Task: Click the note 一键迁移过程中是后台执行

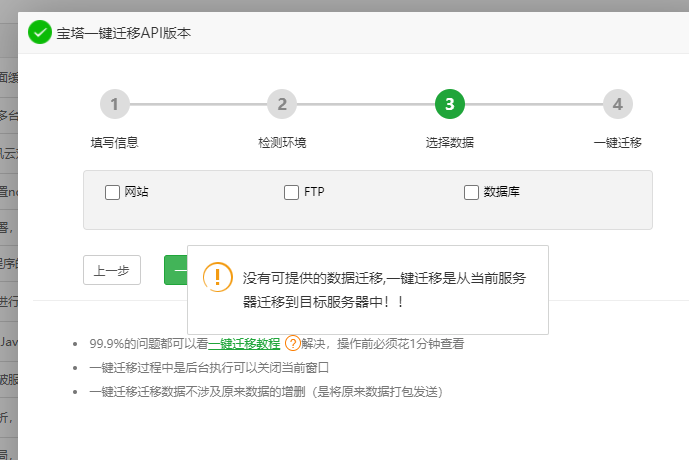Action: click(209, 367)
